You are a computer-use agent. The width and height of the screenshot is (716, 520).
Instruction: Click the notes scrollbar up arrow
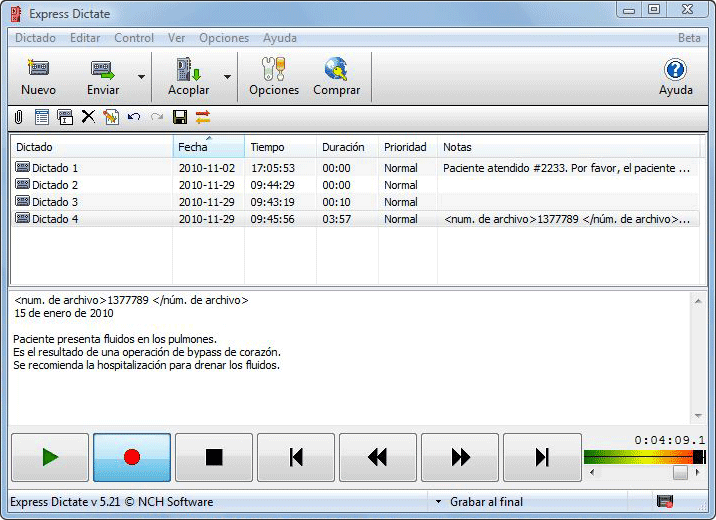point(698,301)
